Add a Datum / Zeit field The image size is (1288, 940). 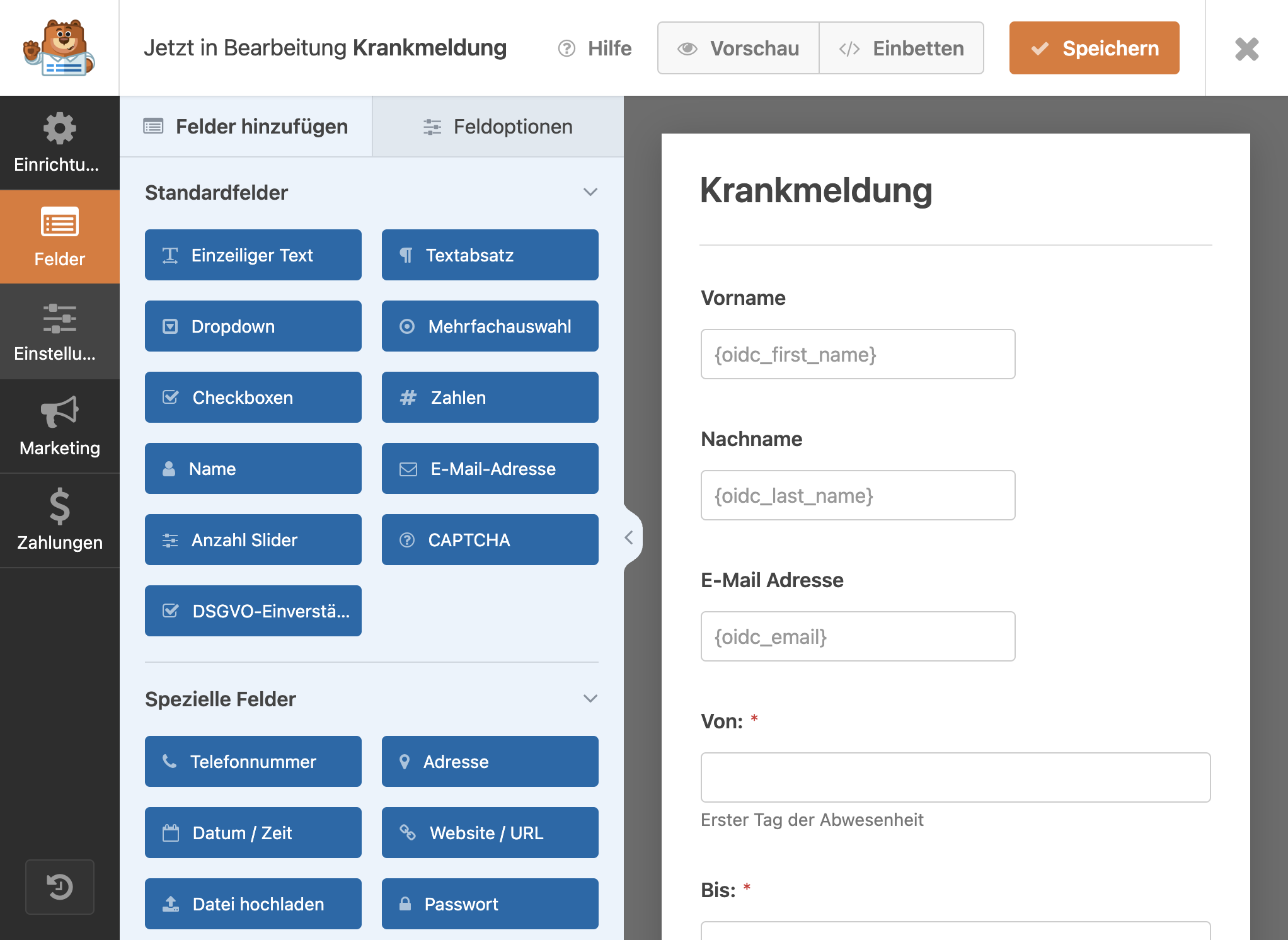point(253,833)
